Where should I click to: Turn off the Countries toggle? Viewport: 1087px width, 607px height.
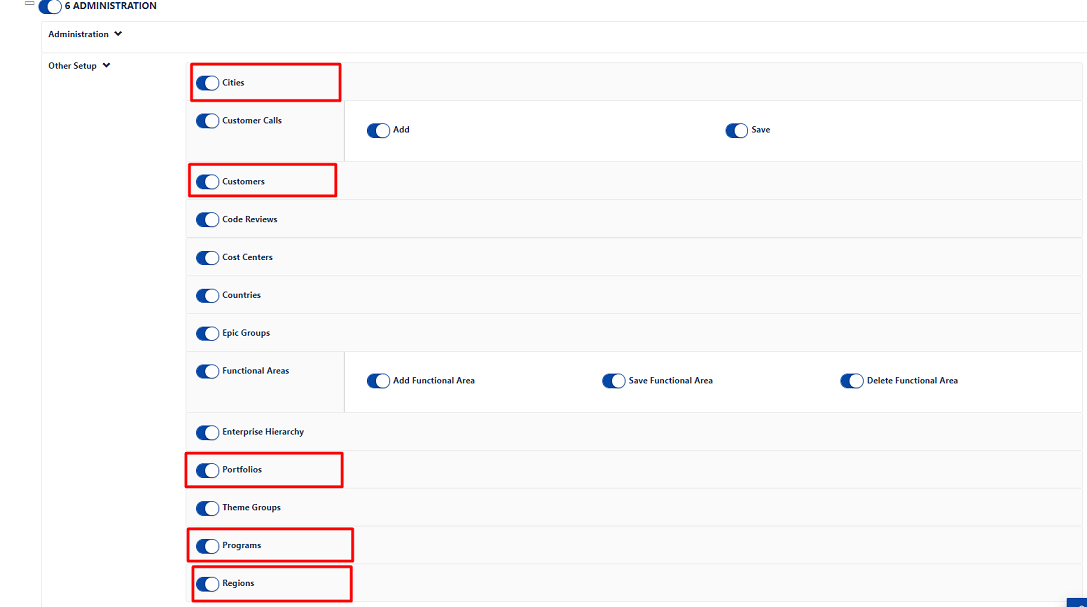(207, 296)
